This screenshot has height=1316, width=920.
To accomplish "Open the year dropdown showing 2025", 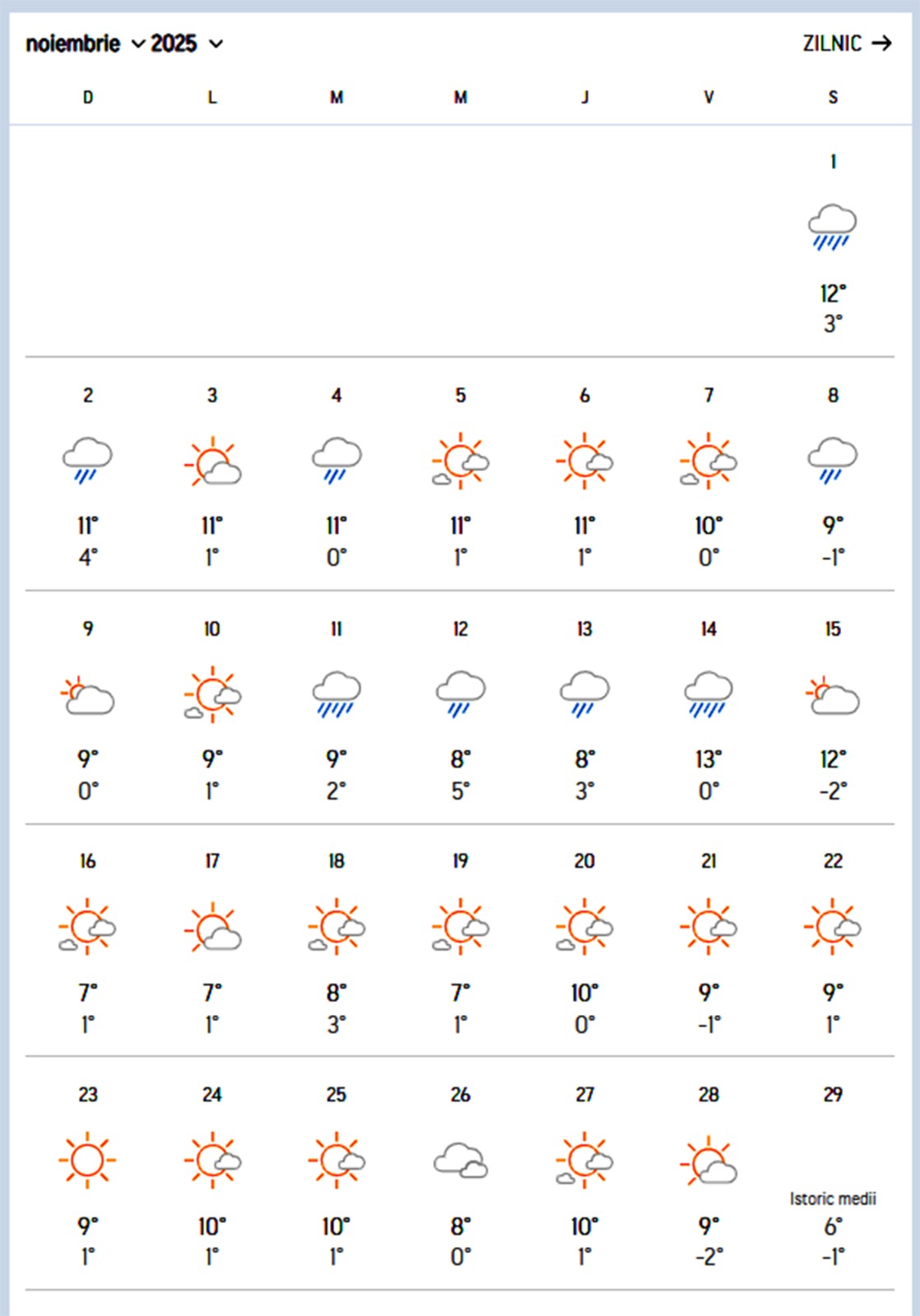I will (186, 44).
